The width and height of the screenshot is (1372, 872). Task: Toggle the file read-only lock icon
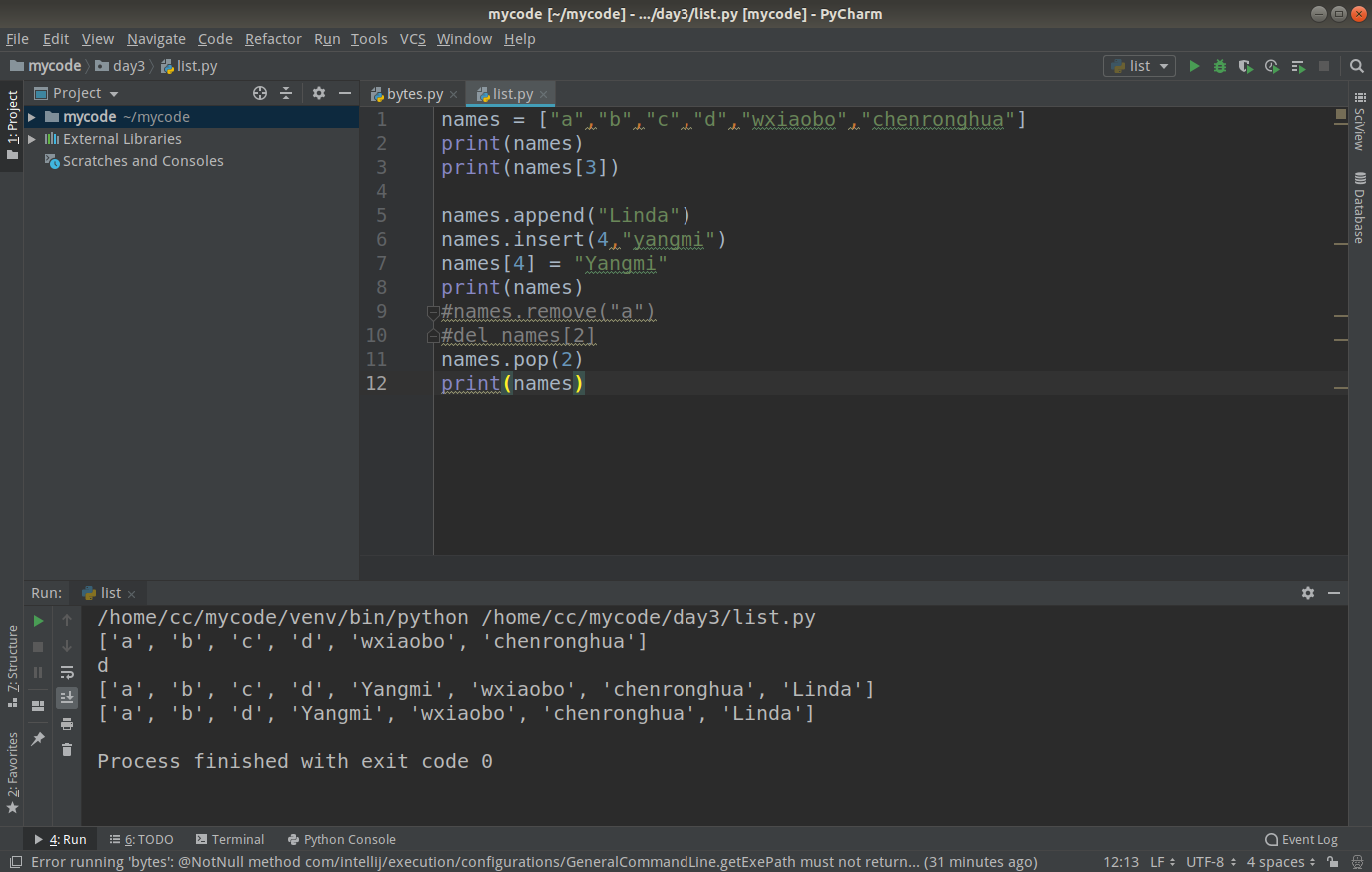[x=1333, y=862]
